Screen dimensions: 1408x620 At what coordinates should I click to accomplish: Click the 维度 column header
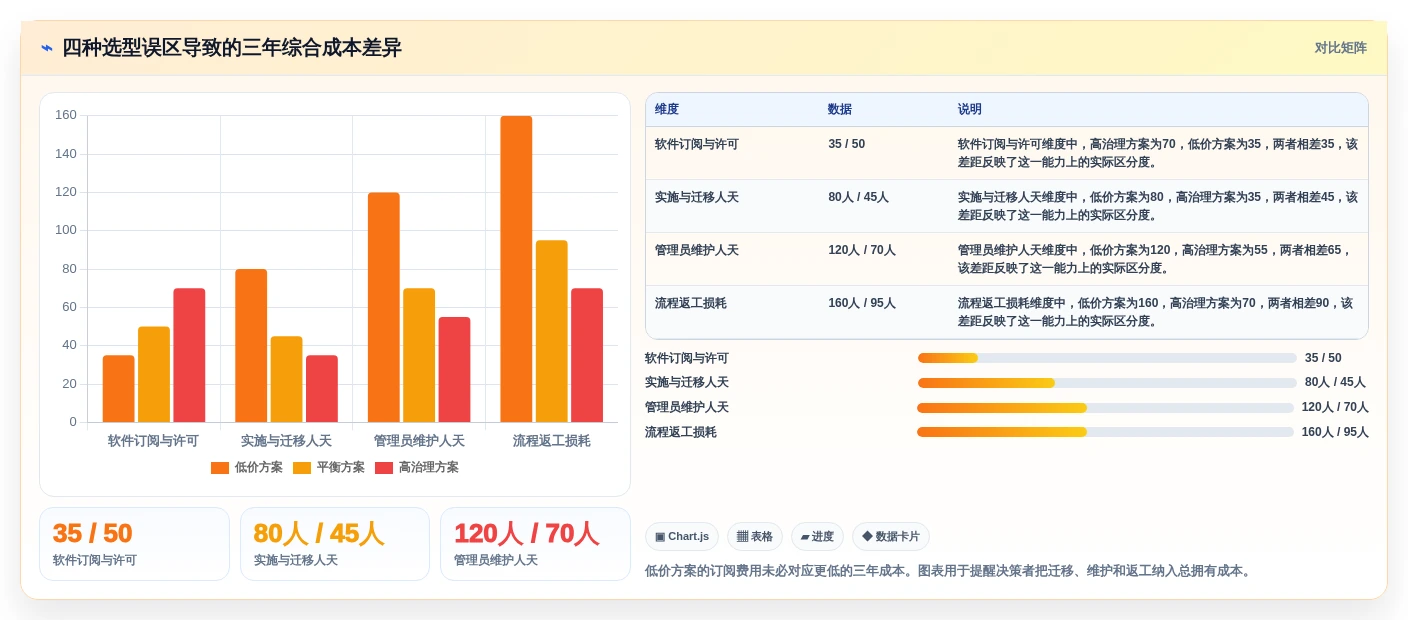[x=667, y=110]
